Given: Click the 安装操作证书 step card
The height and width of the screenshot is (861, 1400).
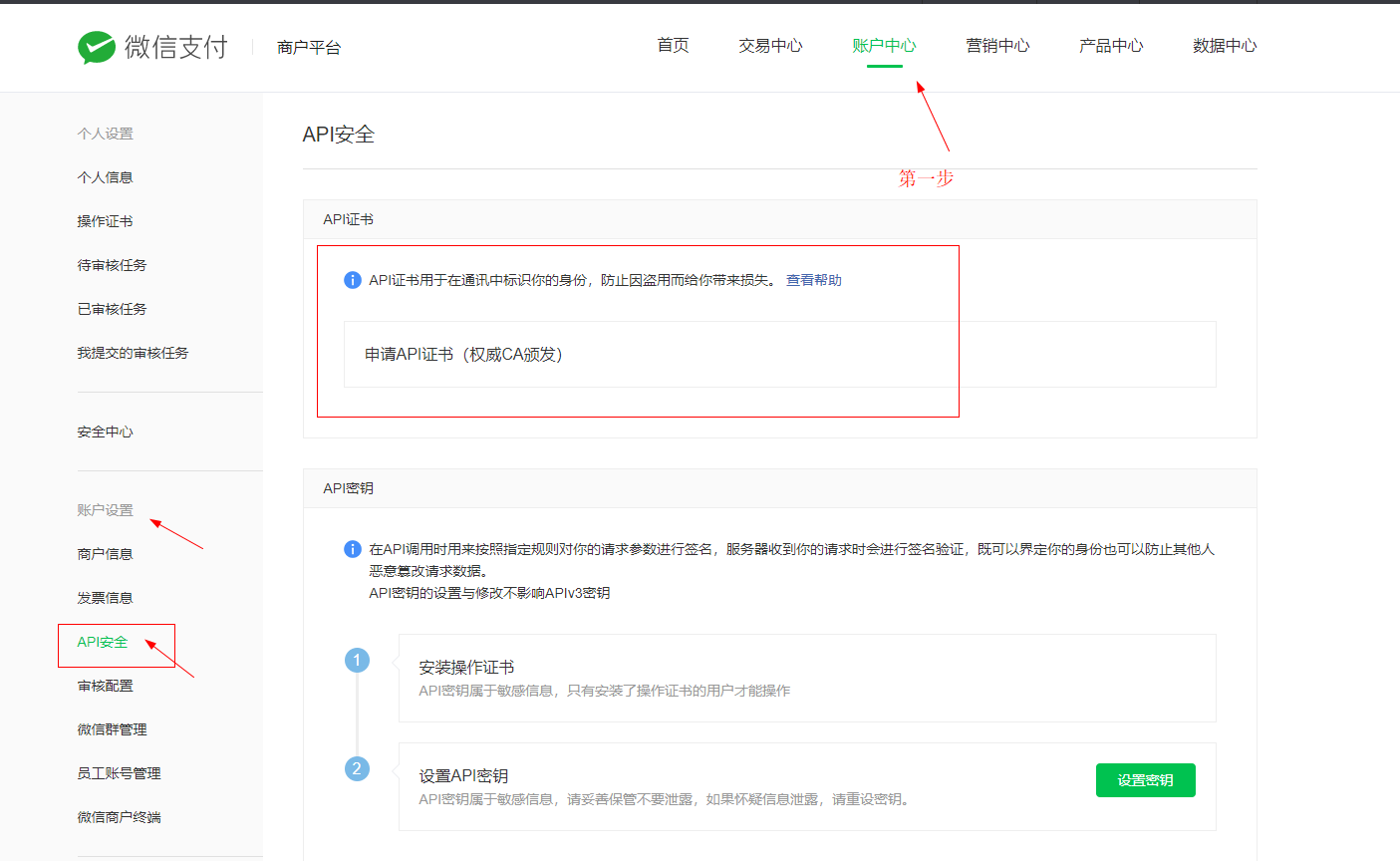Looking at the screenshot, I should point(807,678).
